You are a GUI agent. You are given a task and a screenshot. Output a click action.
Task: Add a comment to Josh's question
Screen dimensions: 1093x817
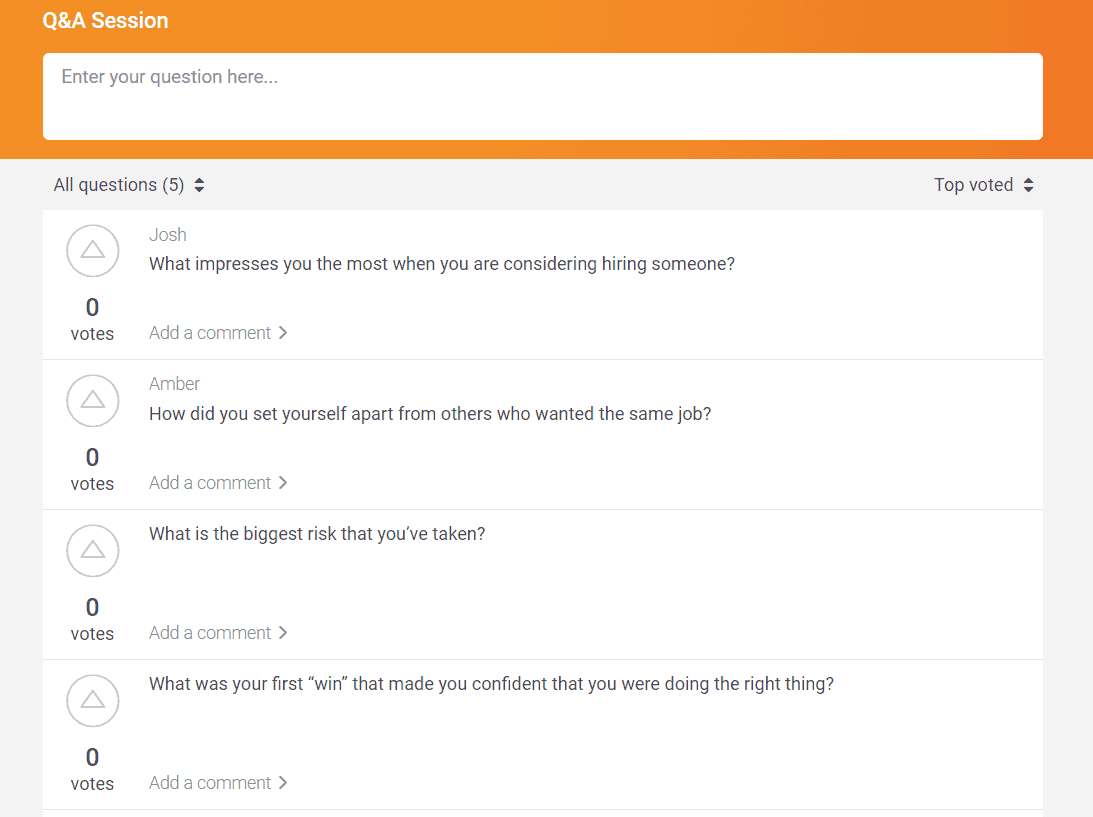click(x=210, y=332)
